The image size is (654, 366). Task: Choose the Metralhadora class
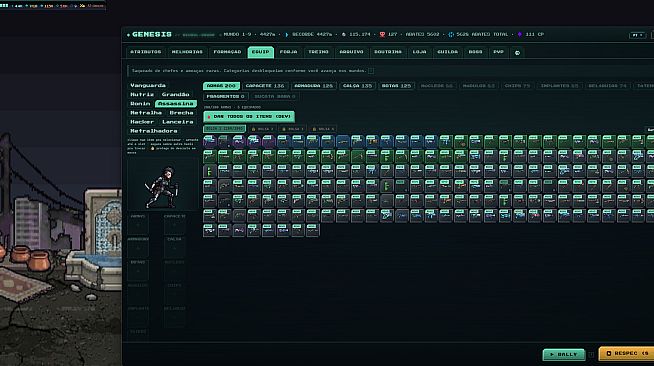pyautogui.click(x=153, y=131)
